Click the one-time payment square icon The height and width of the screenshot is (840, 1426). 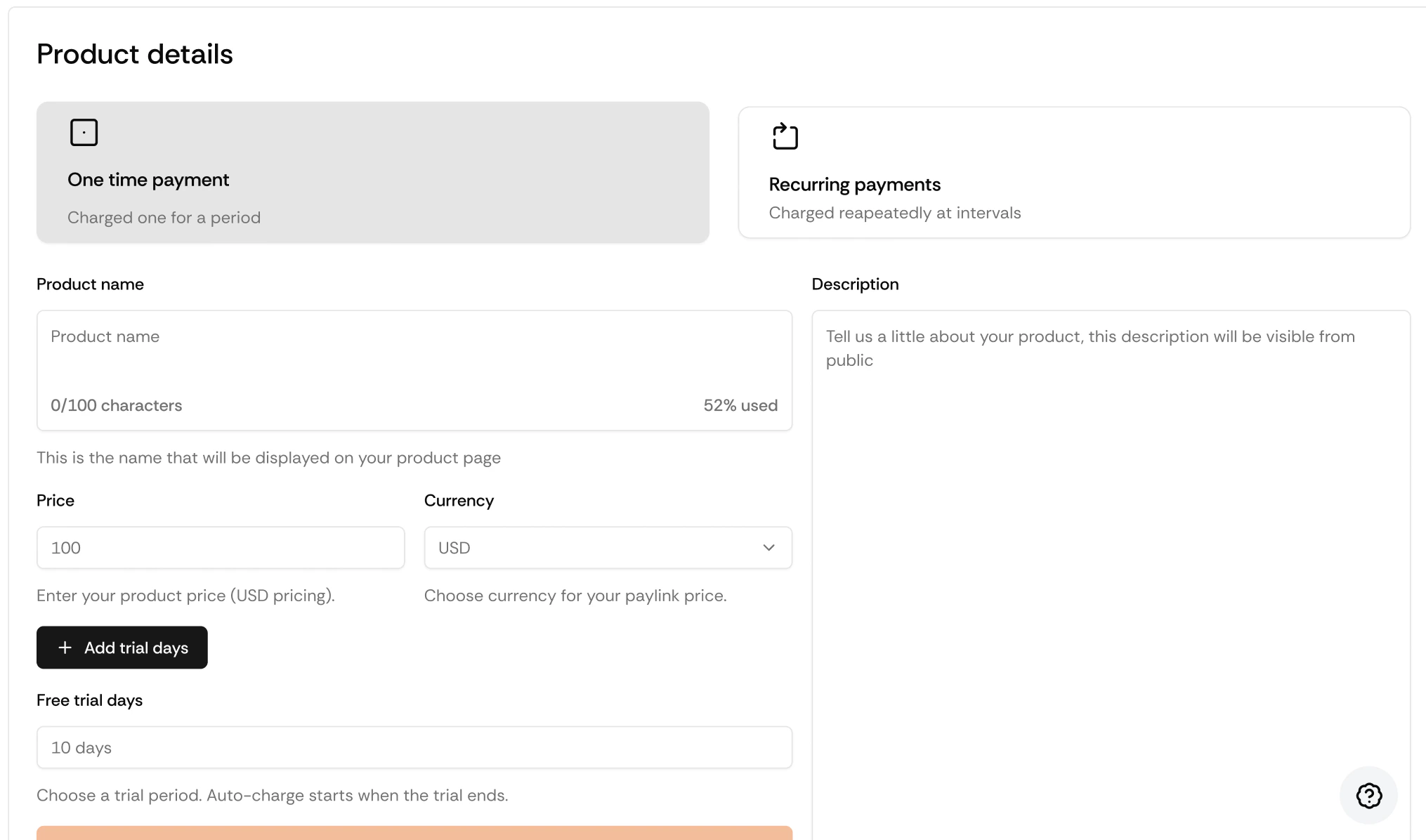(x=84, y=132)
